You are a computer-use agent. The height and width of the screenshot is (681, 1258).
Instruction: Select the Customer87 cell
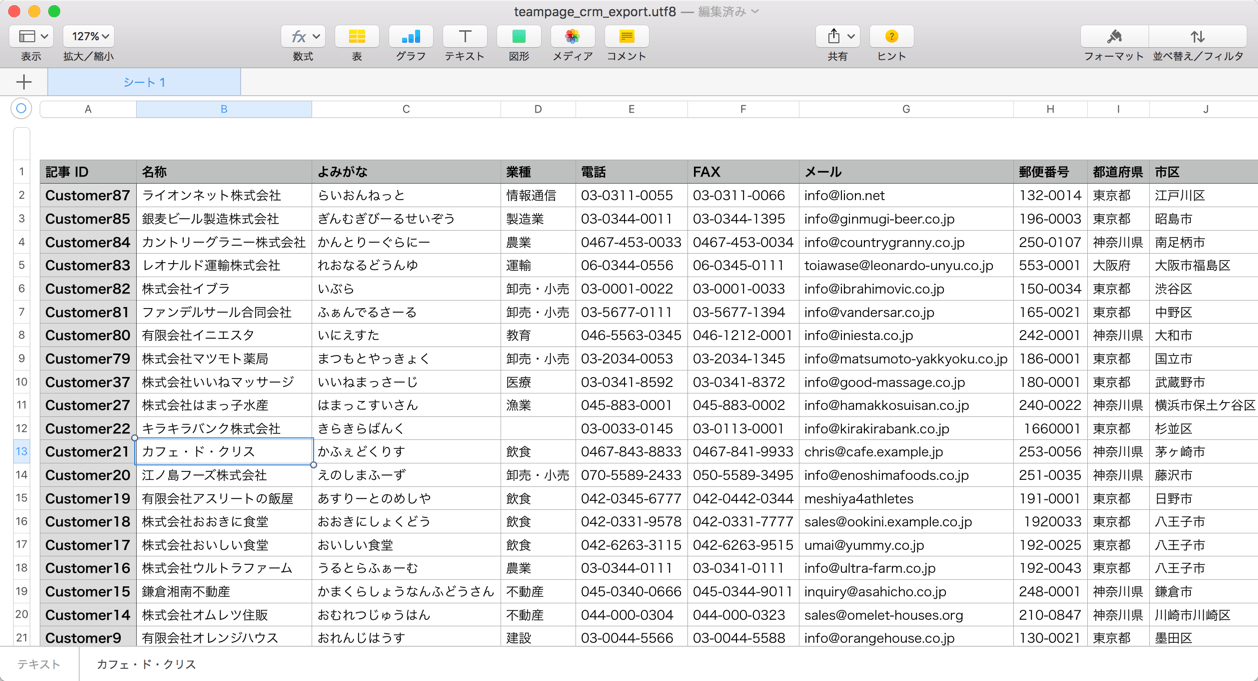click(x=88, y=195)
